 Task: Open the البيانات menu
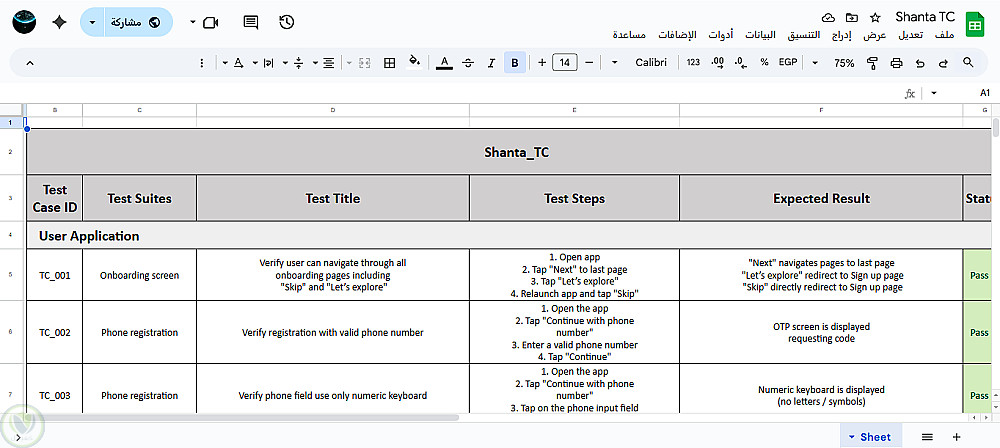coord(760,34)
